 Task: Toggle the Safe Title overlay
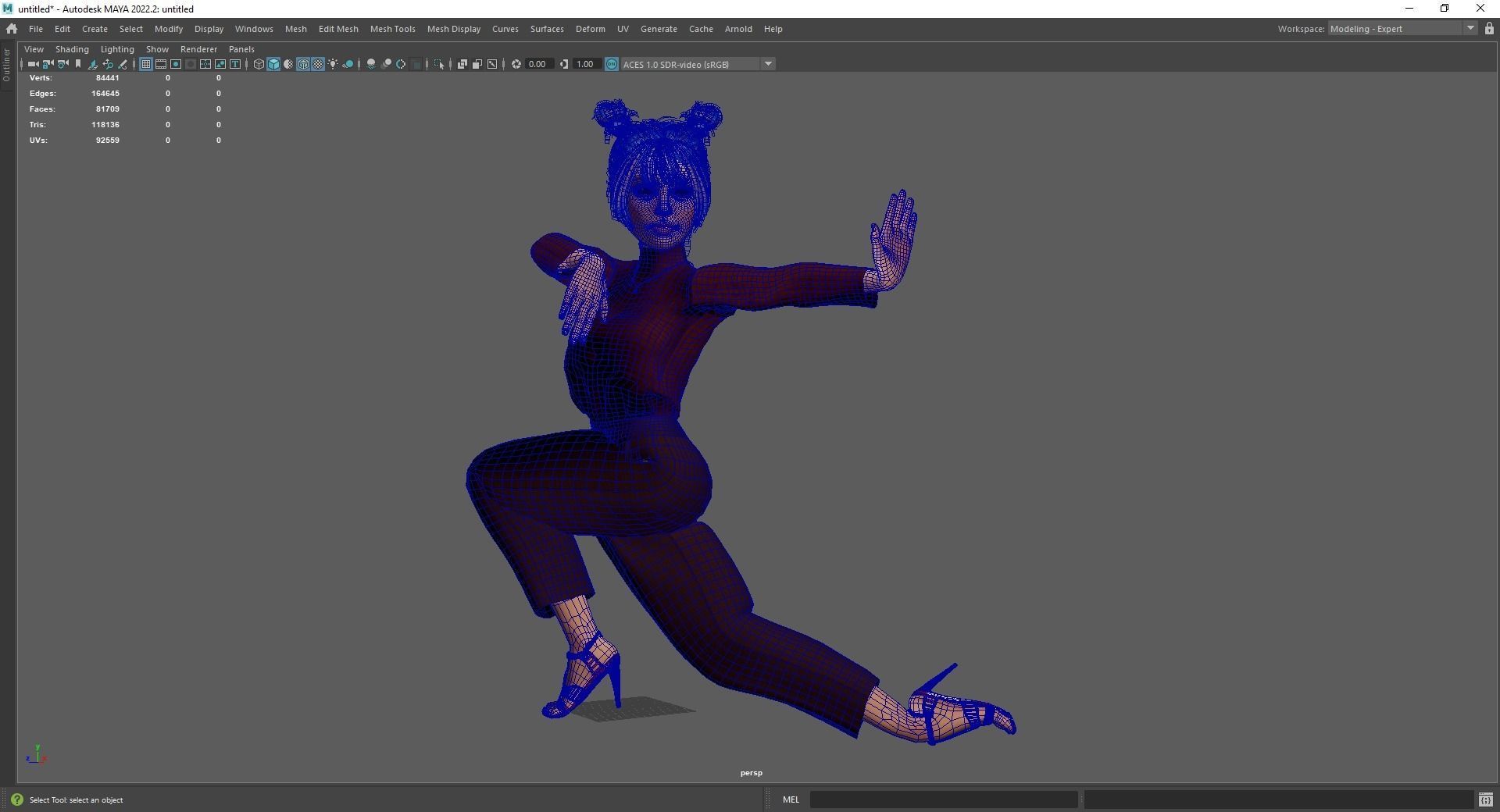tap(235, 64)
